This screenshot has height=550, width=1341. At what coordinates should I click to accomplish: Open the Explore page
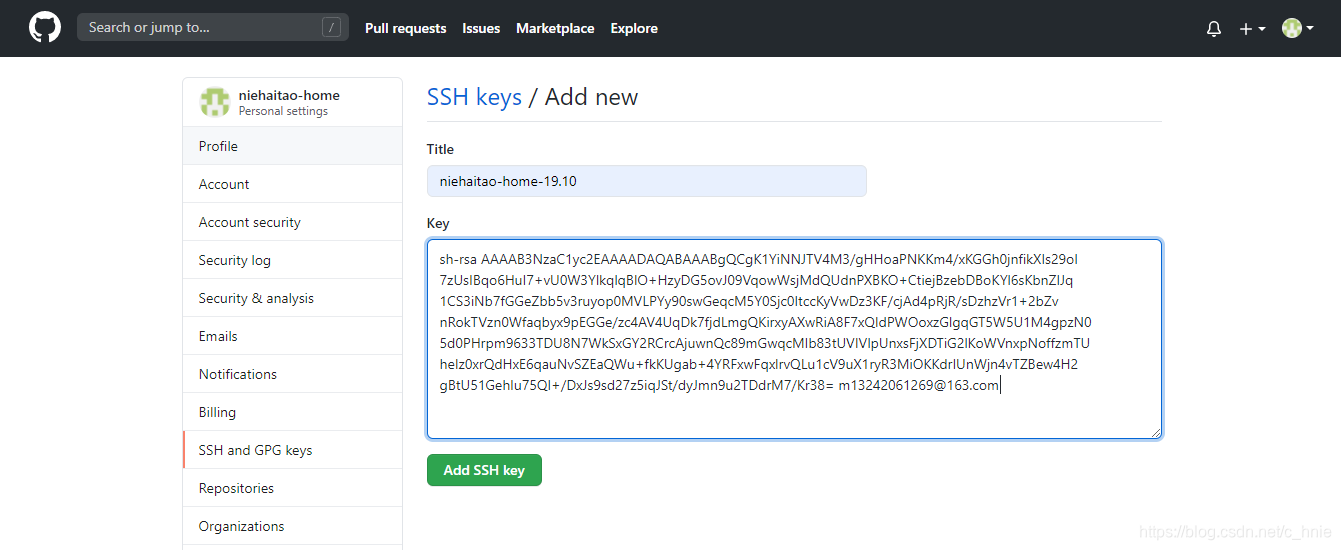point(634,28)
